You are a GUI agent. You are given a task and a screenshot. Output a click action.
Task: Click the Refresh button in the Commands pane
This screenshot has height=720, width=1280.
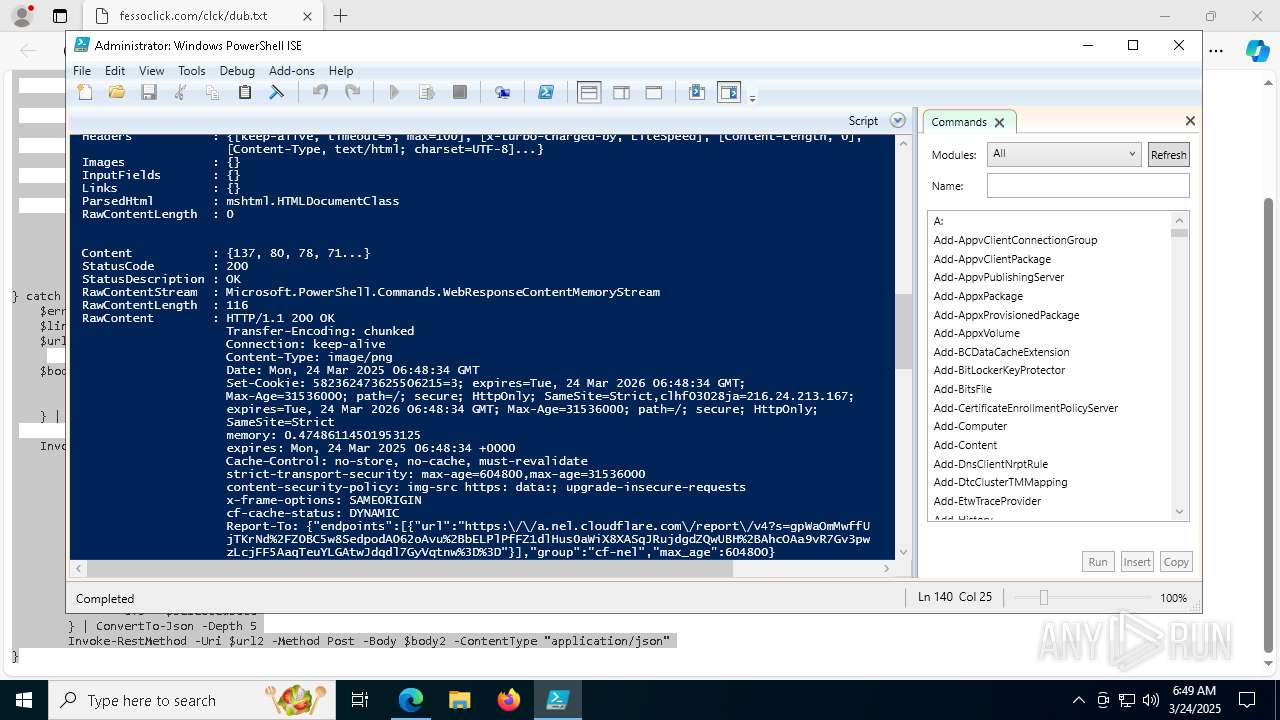pyautogui.click(x=1168, y=155)
